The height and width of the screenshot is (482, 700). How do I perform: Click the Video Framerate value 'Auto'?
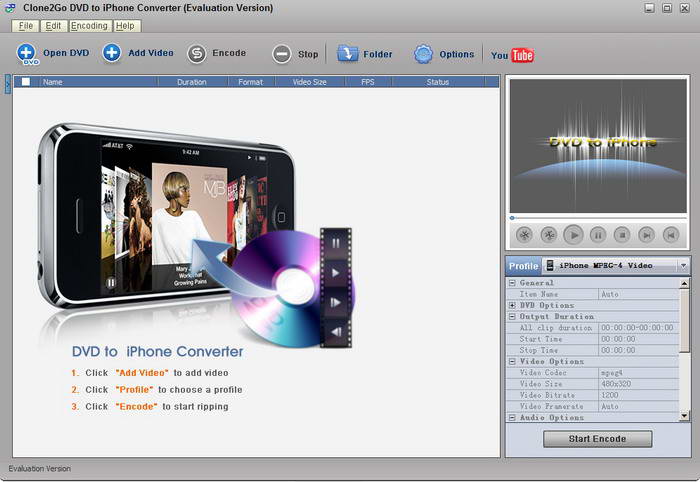(x=638, y=406)
